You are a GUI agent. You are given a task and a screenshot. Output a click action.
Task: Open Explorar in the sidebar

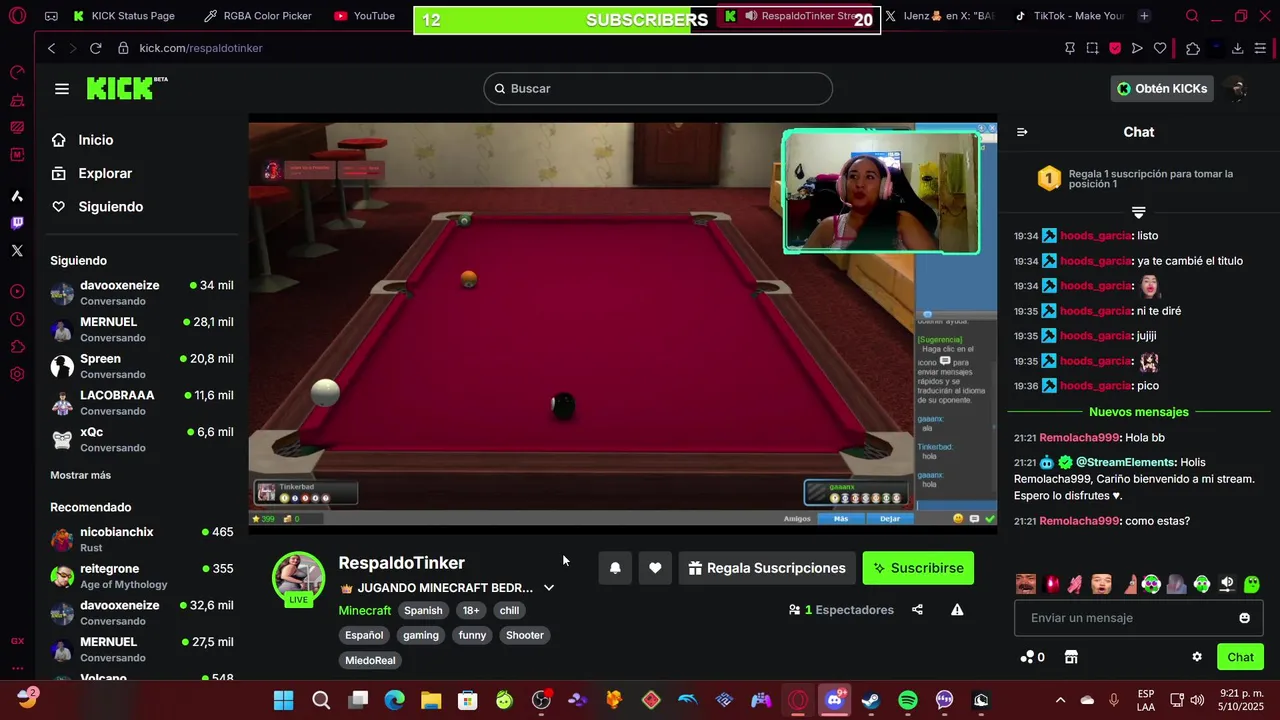pyautogui.click(x=105, y=173)
